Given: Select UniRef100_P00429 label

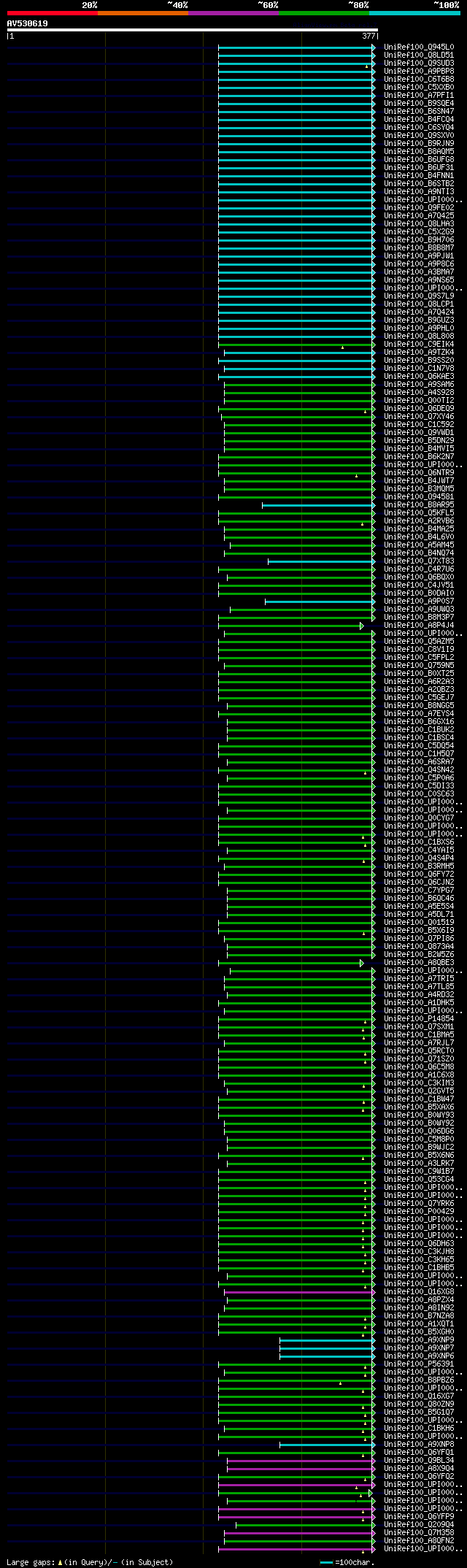Looking at the screenshot, I should pos(419,1211).
